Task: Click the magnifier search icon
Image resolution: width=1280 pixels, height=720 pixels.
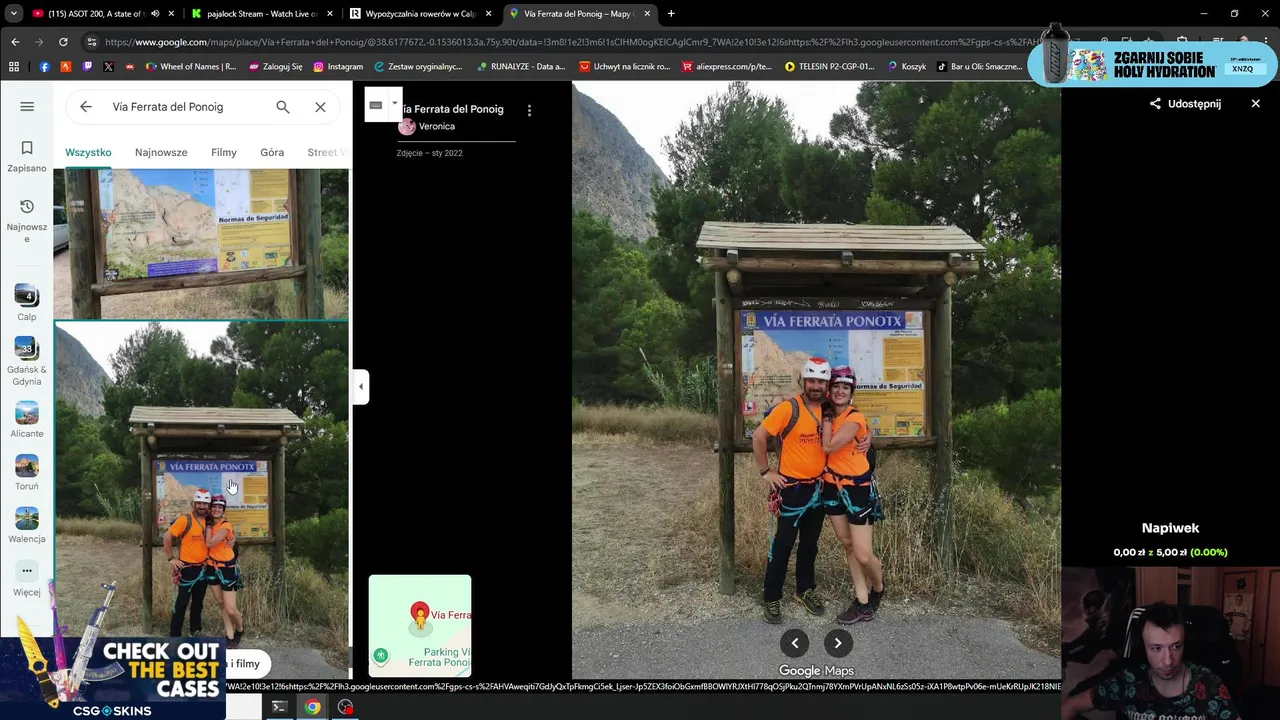Action: coord(283,107)
